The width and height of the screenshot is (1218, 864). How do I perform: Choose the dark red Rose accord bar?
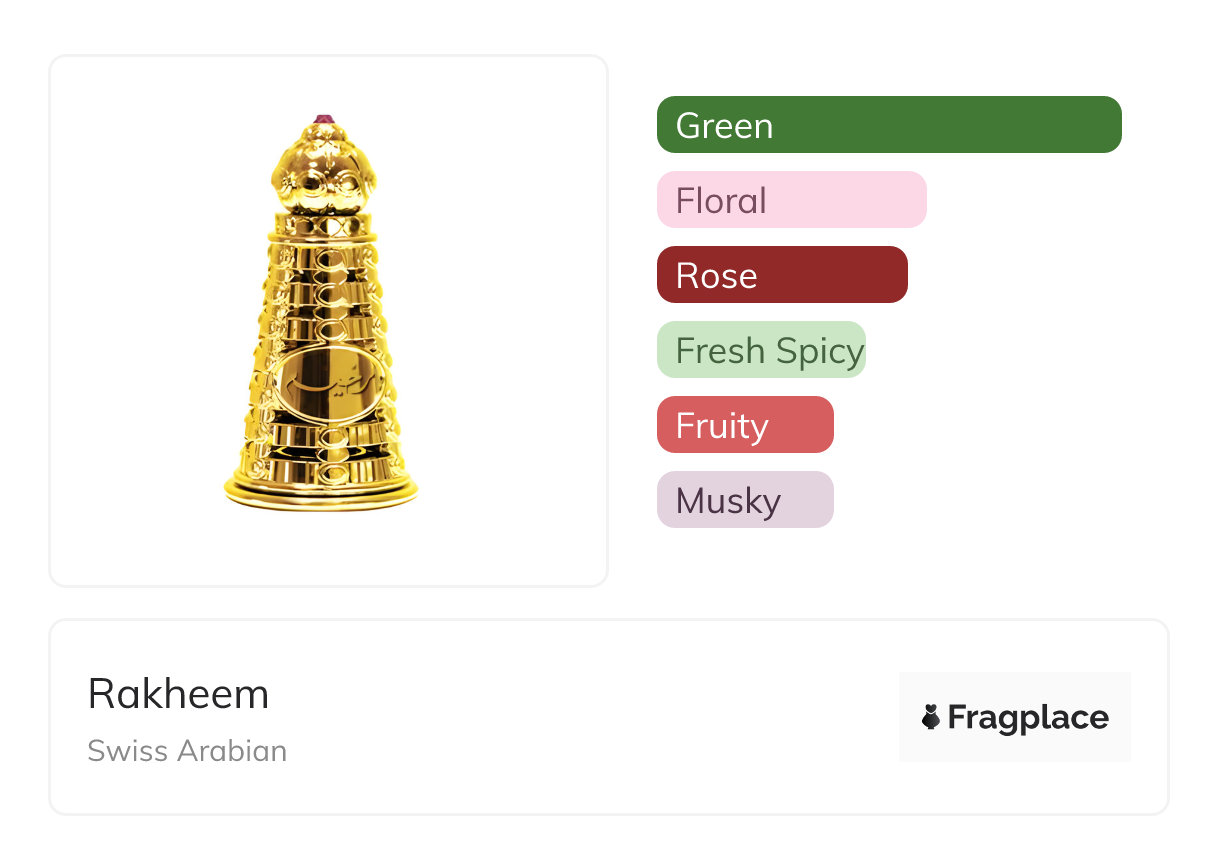pyautogui.click(x=781, y=275)
